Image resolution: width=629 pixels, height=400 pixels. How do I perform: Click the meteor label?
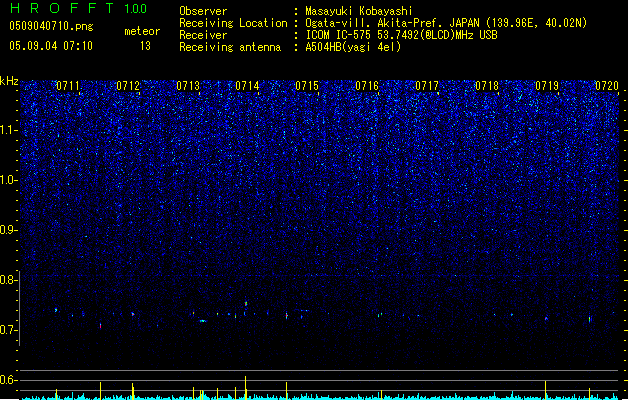tap(142, 31)
